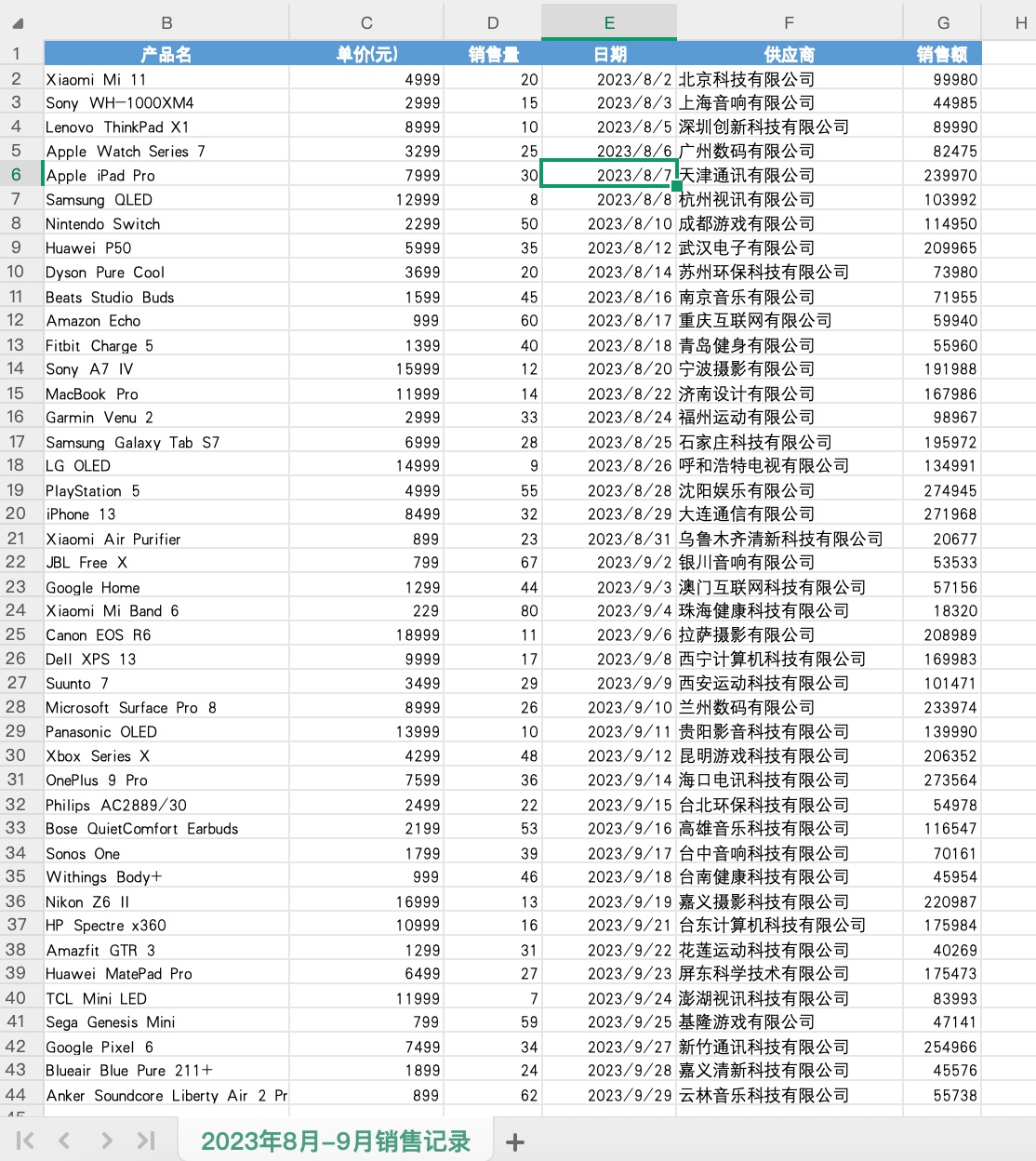Select the Canon EOS R6 cell
This screenshot has height=1161, width=1036.
click(166, 634)
